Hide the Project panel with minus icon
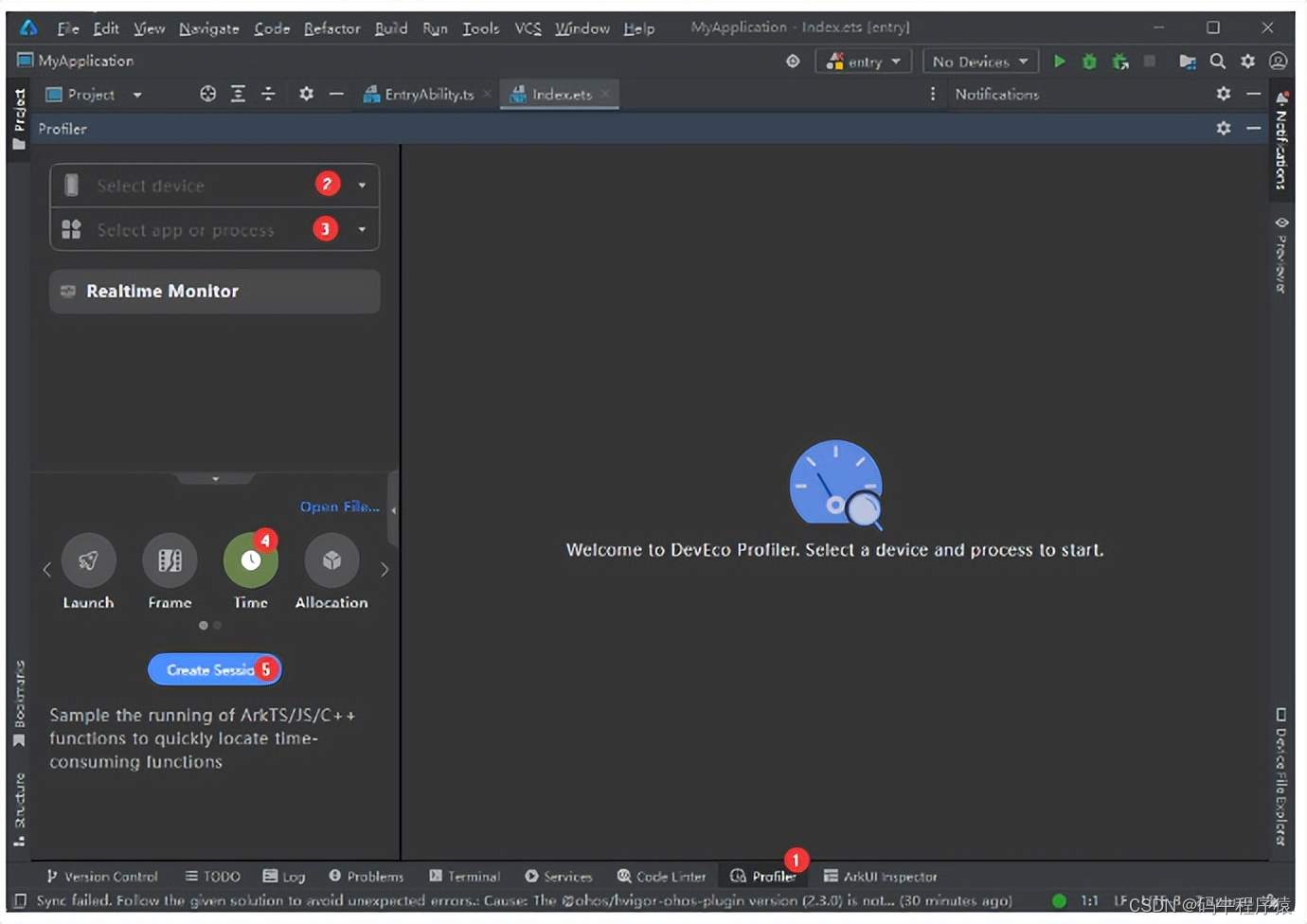This screenshot has height=924, width=1307. 336,94
